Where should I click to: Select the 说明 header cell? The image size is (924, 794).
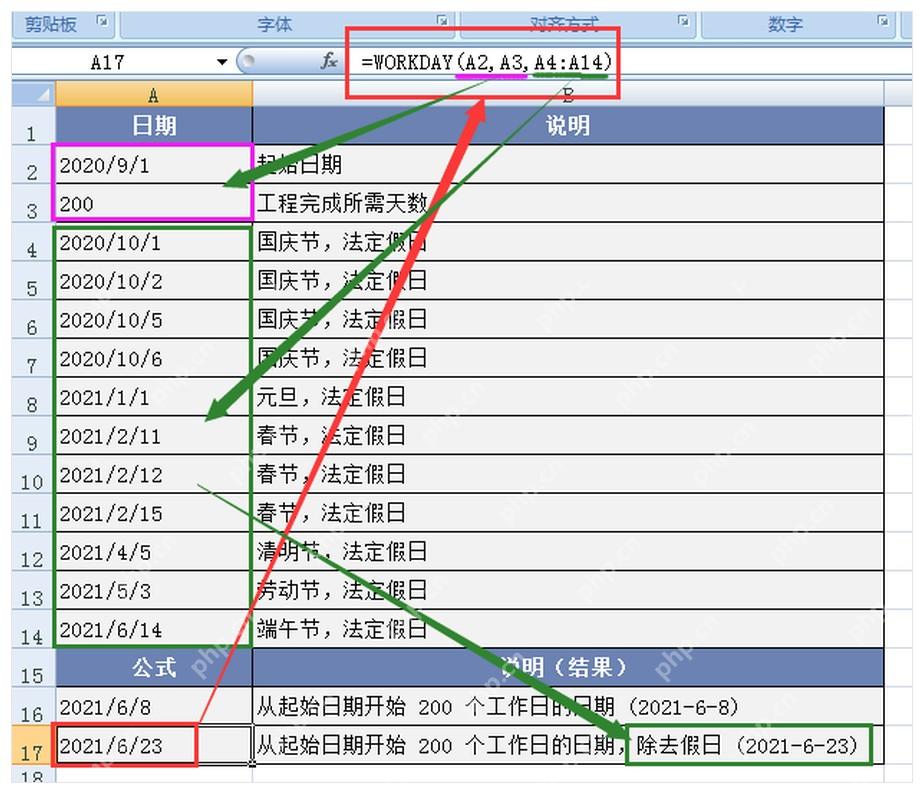point(568,126)
